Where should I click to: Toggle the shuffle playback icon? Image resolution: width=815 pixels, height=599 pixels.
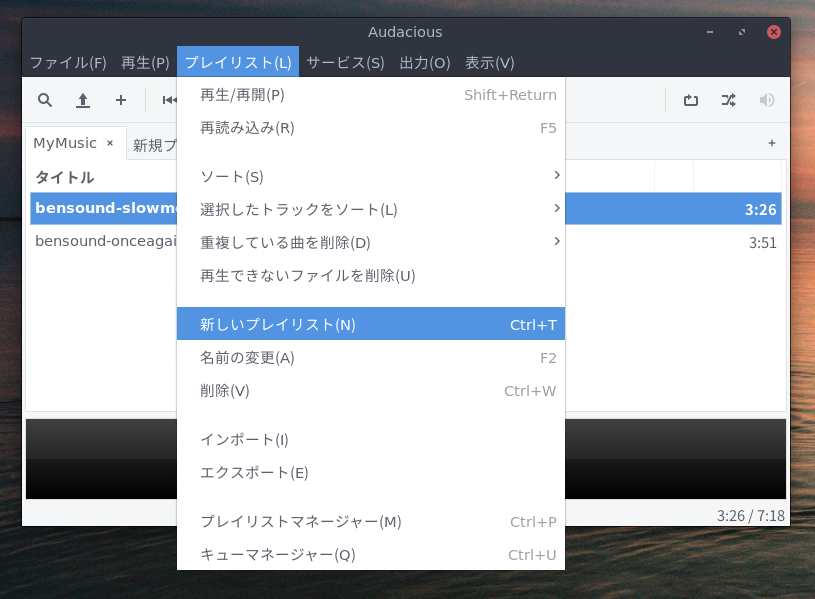[729, 100]
